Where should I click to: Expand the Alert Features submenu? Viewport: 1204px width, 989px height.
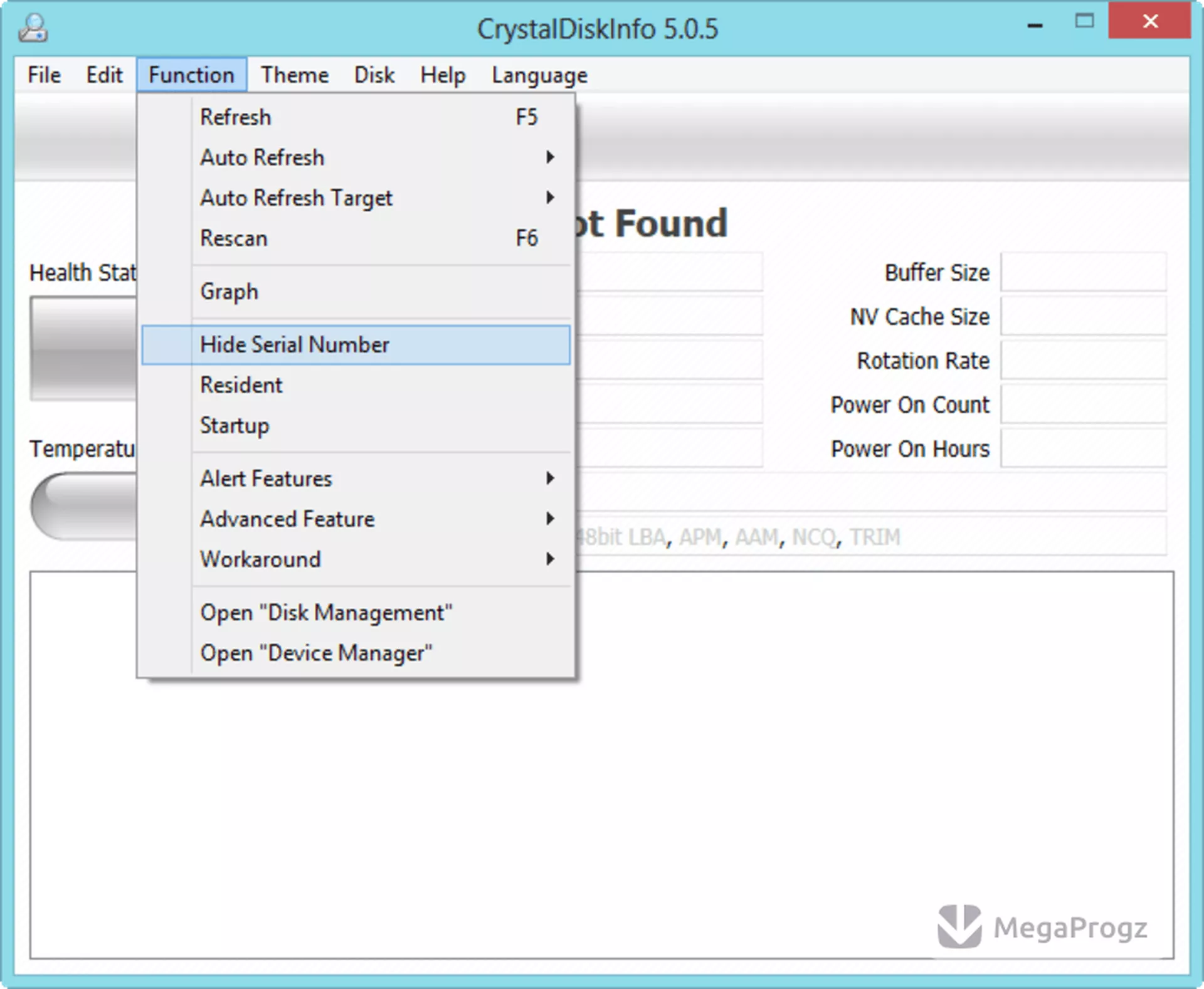356,479
